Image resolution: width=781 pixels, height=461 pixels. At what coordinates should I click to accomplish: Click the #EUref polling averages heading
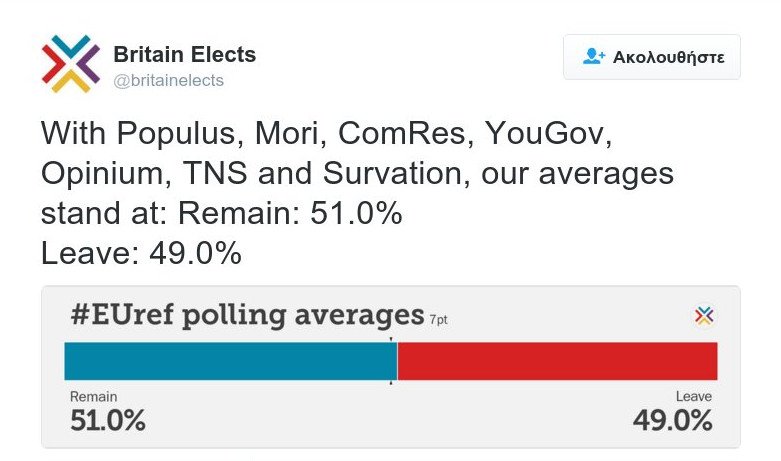click(247, 315)
